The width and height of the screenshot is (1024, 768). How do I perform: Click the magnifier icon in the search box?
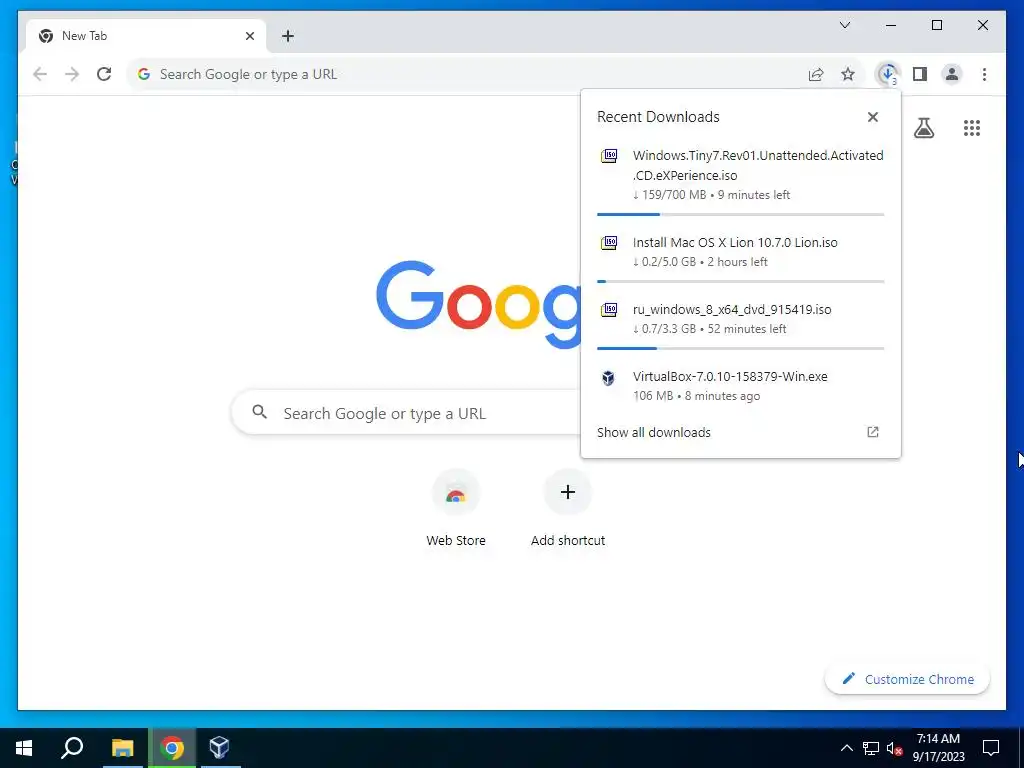coord(259,412)
